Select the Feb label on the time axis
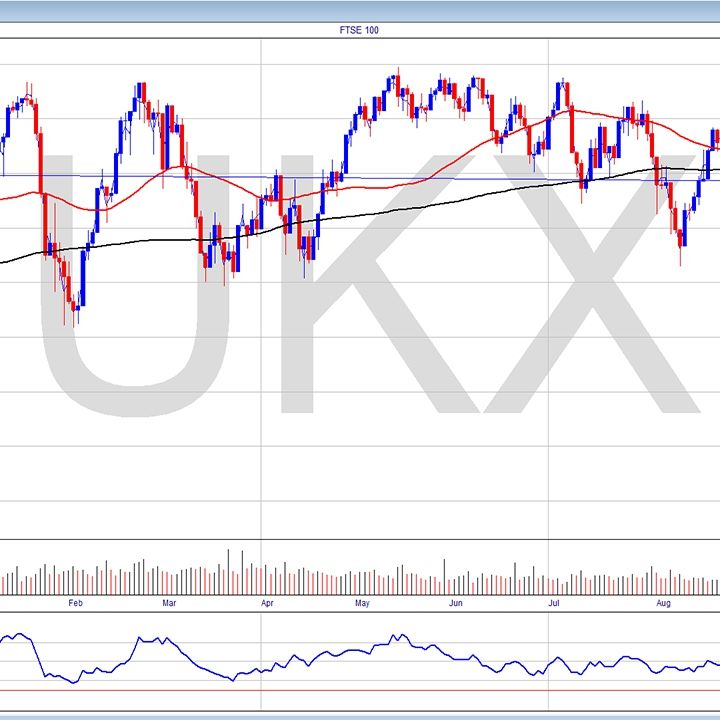Image resolution: width=720 pixels, height=720 pixels. click(x=74, y=604)
